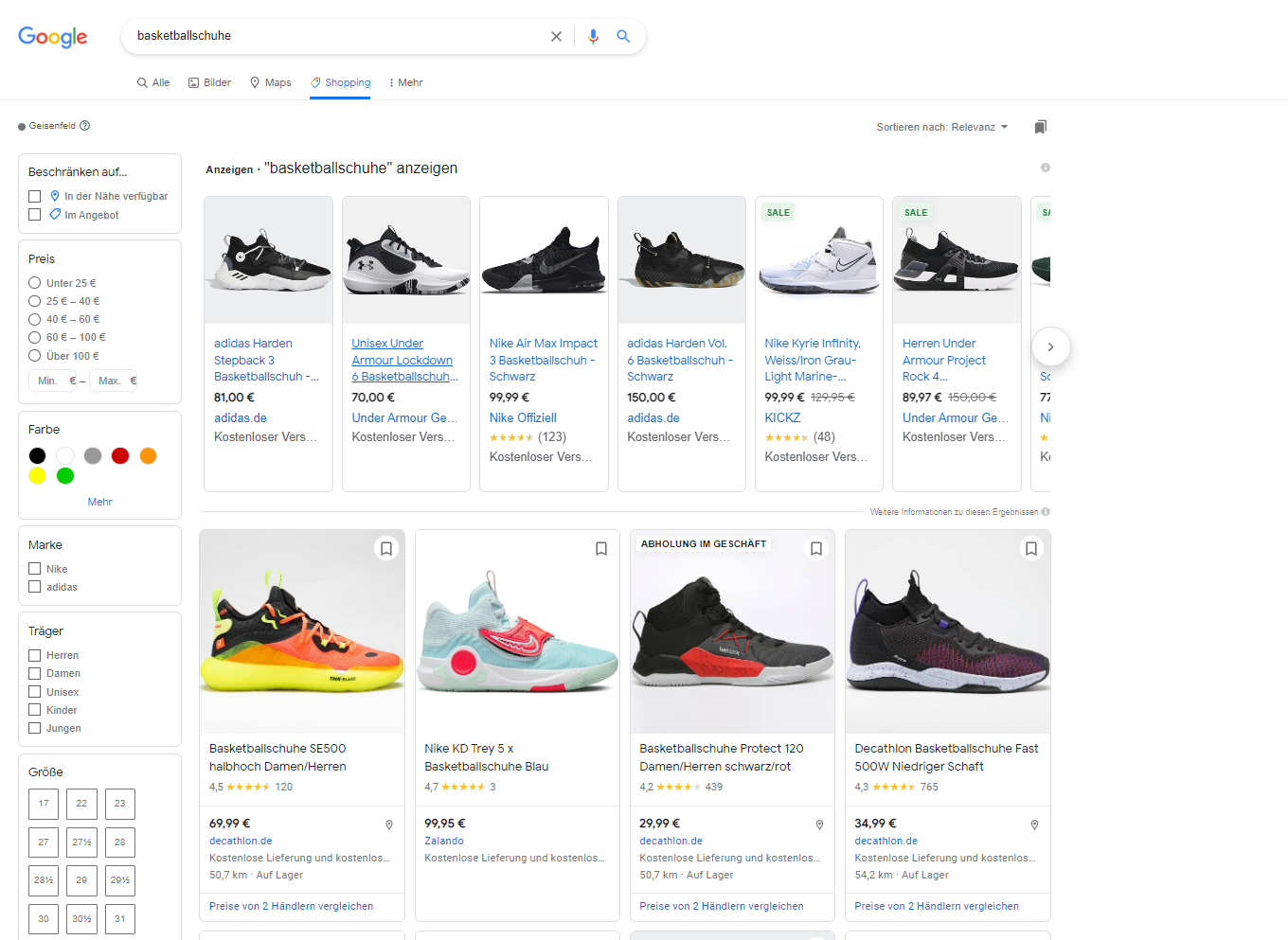Screen dimensions: 1288x940
Task: Click 'Preise von 2 Händlern vergleichen' for SE500
Action: point(291,906)
